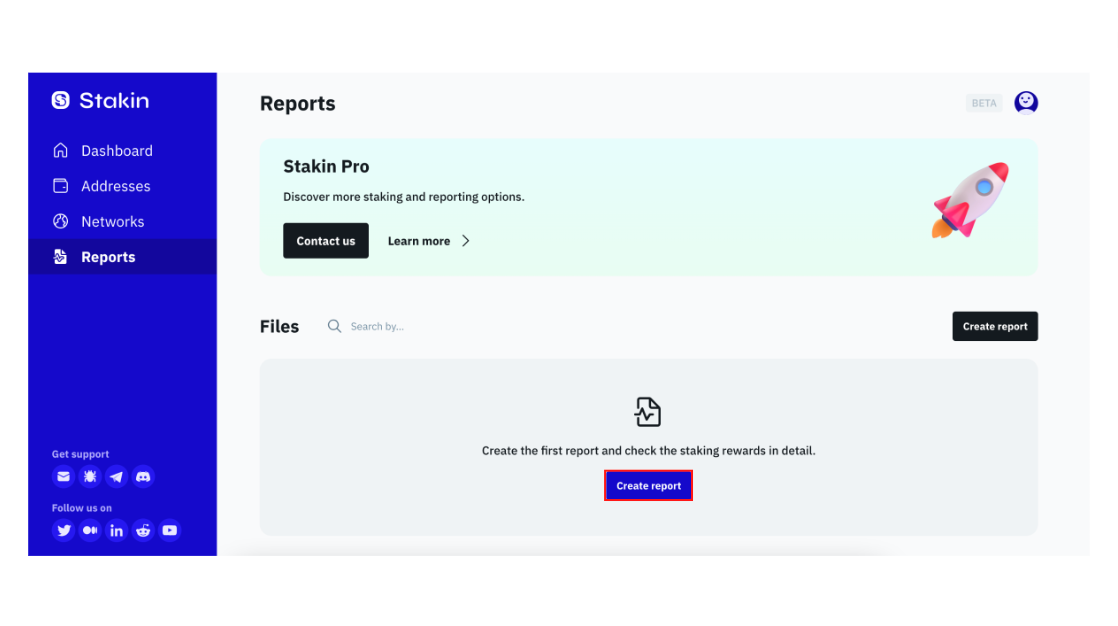This screenshot has height=626, width=1118.
Task: Click the Stakin logo
Action: coord(100,100)
